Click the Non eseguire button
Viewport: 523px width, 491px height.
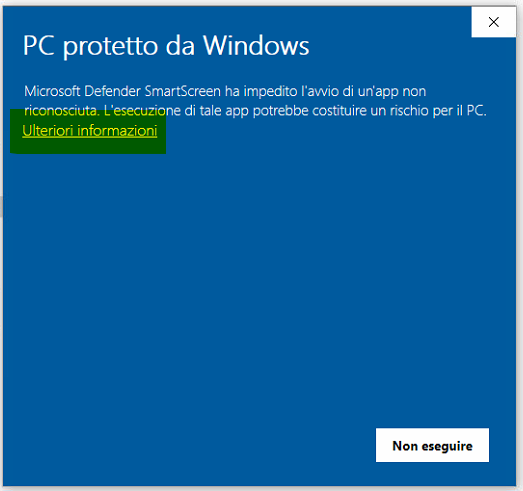tap(432, 445)
